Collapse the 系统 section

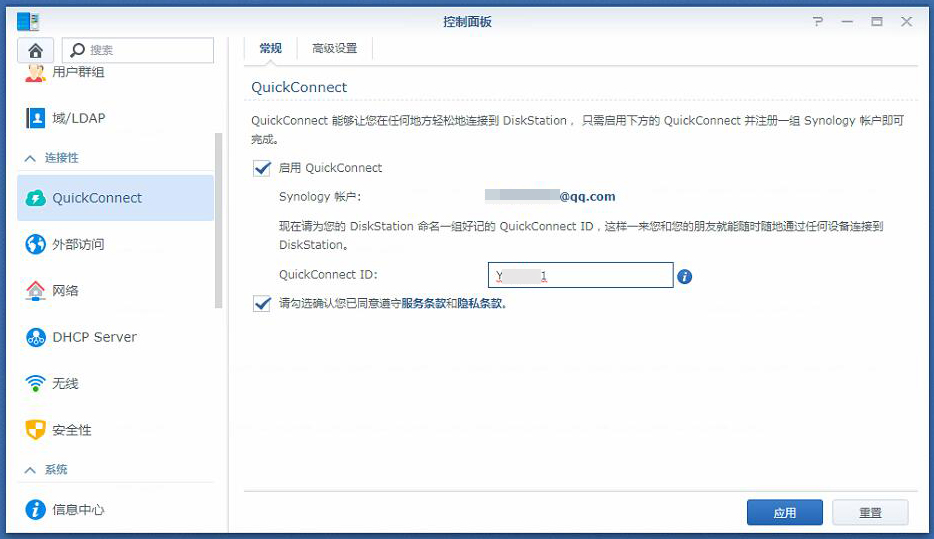[x=30, y=469]
